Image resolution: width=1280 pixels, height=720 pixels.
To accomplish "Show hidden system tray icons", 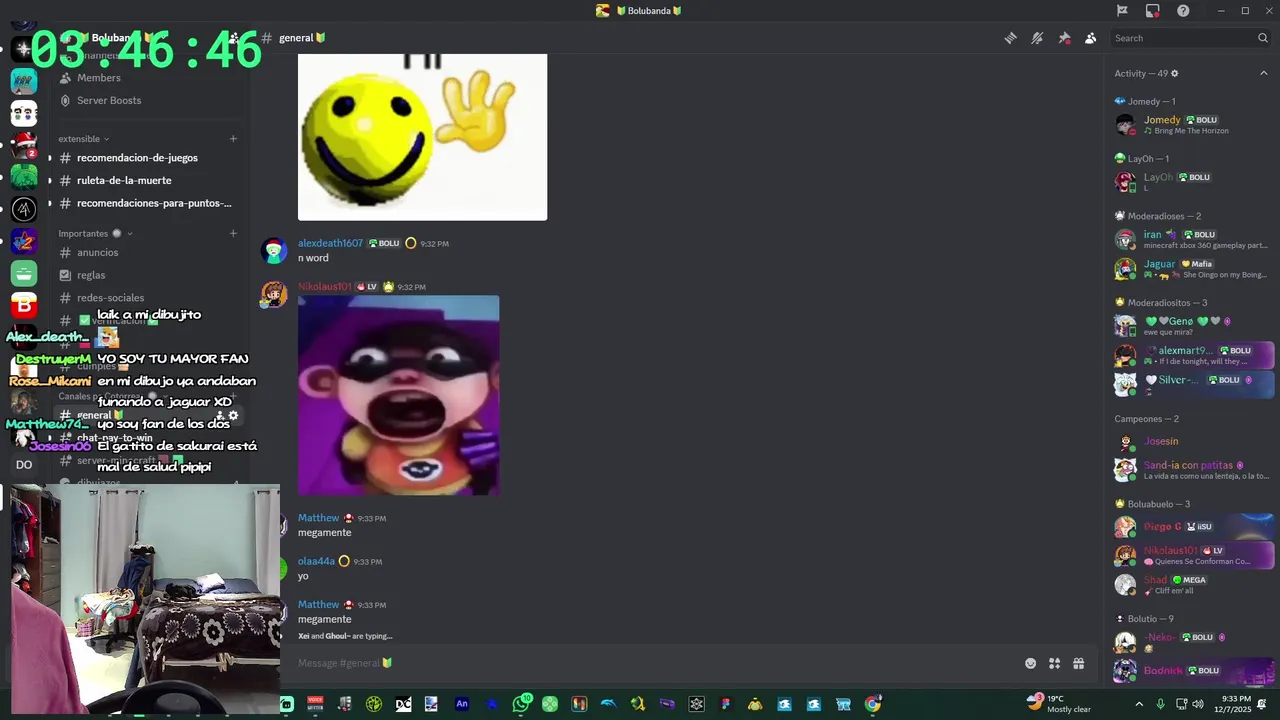I will point(1138,704).
